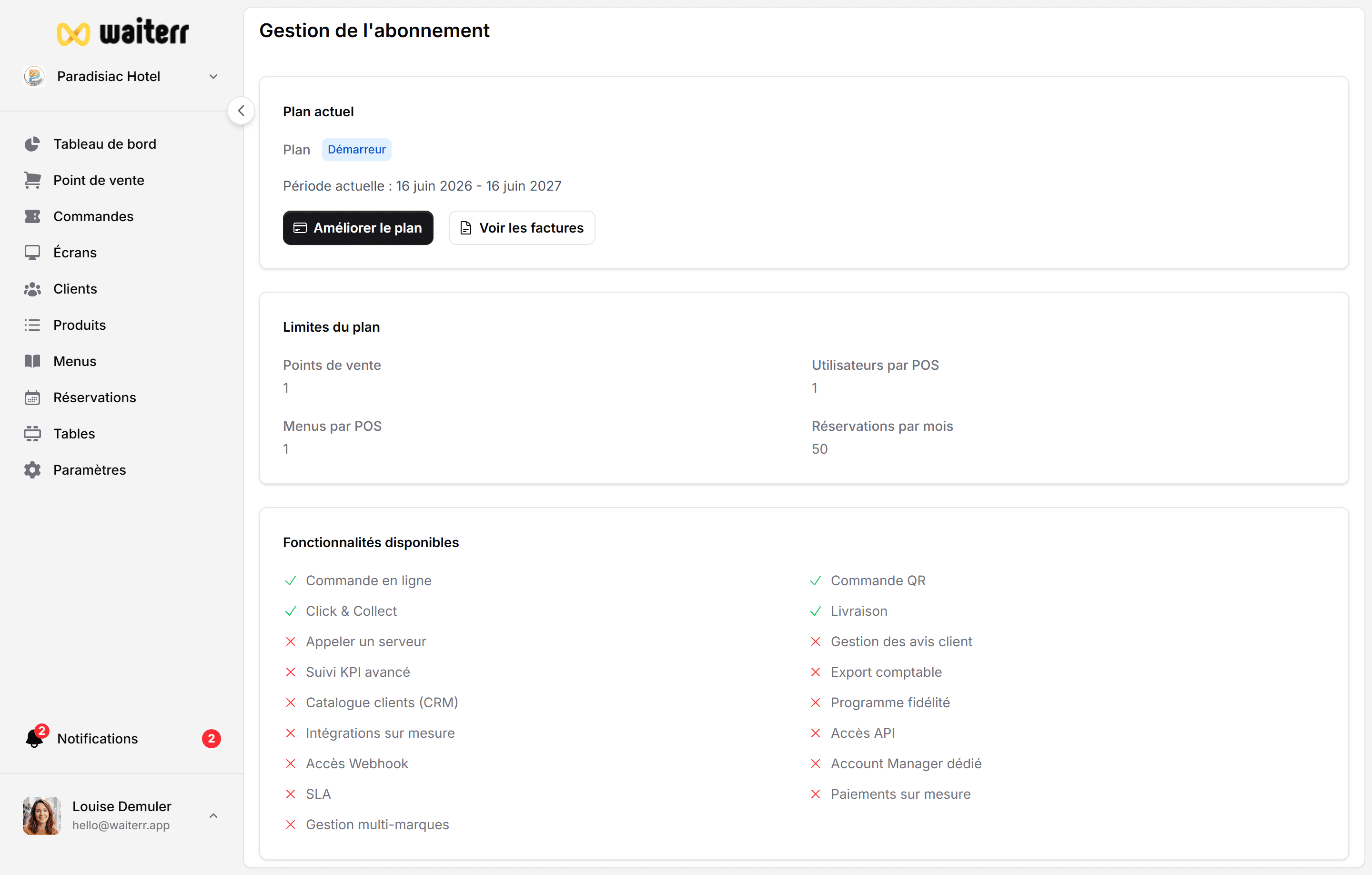The height and width of the screenshot is (875, 1372).
Task: Go to Menus in sidebar
Action: [x=75, y=361]
